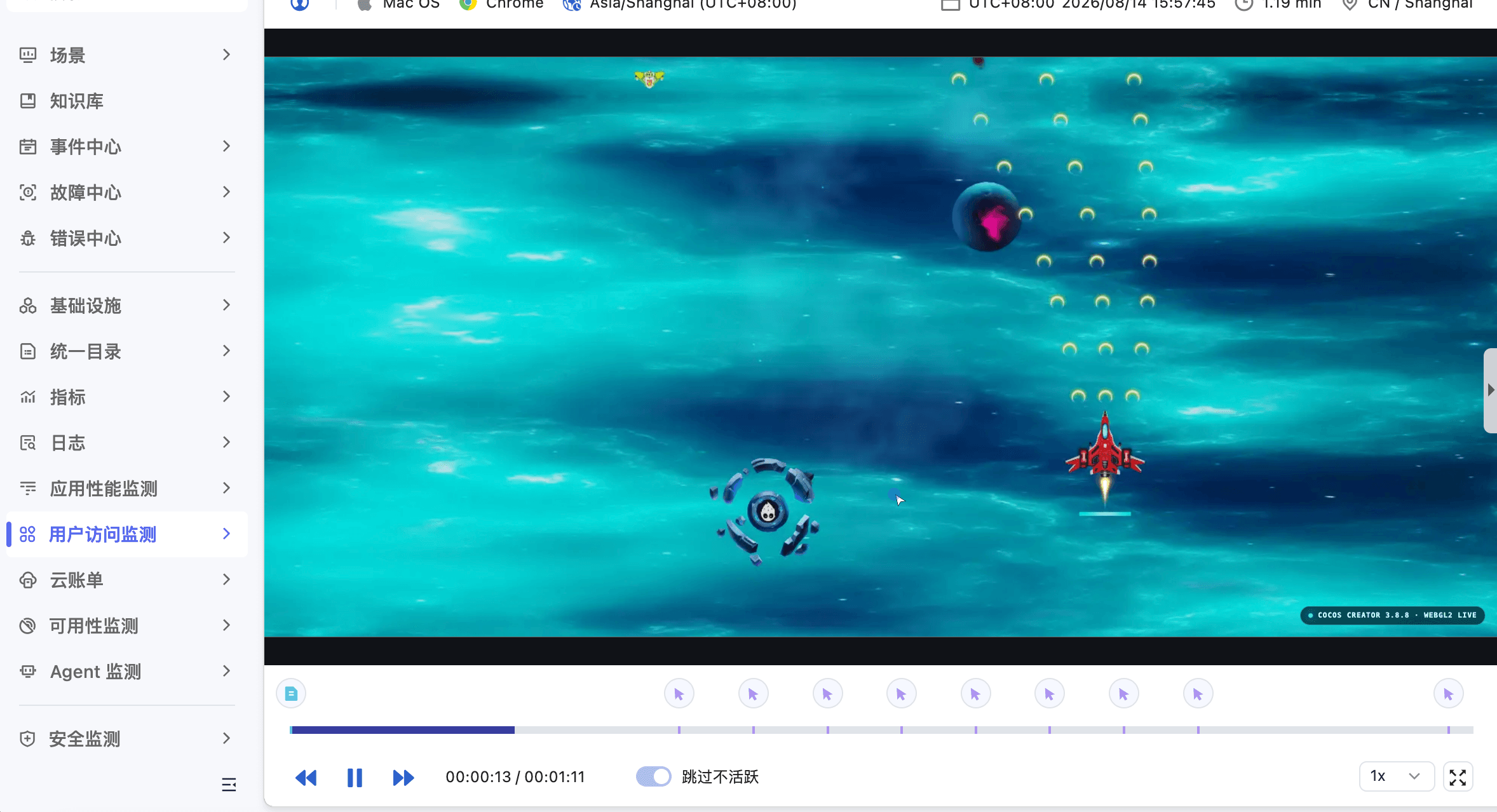The image size is (1497, 812).
Task: Open the 1x playback speed dropdown
Action: tap(1396, 776)
